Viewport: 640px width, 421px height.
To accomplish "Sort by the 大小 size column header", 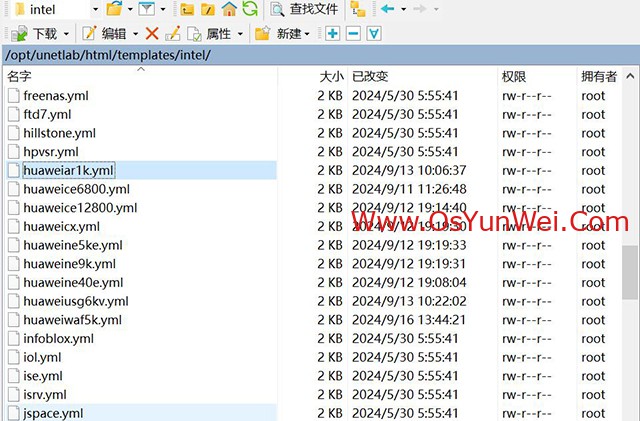I will (313, 76).
